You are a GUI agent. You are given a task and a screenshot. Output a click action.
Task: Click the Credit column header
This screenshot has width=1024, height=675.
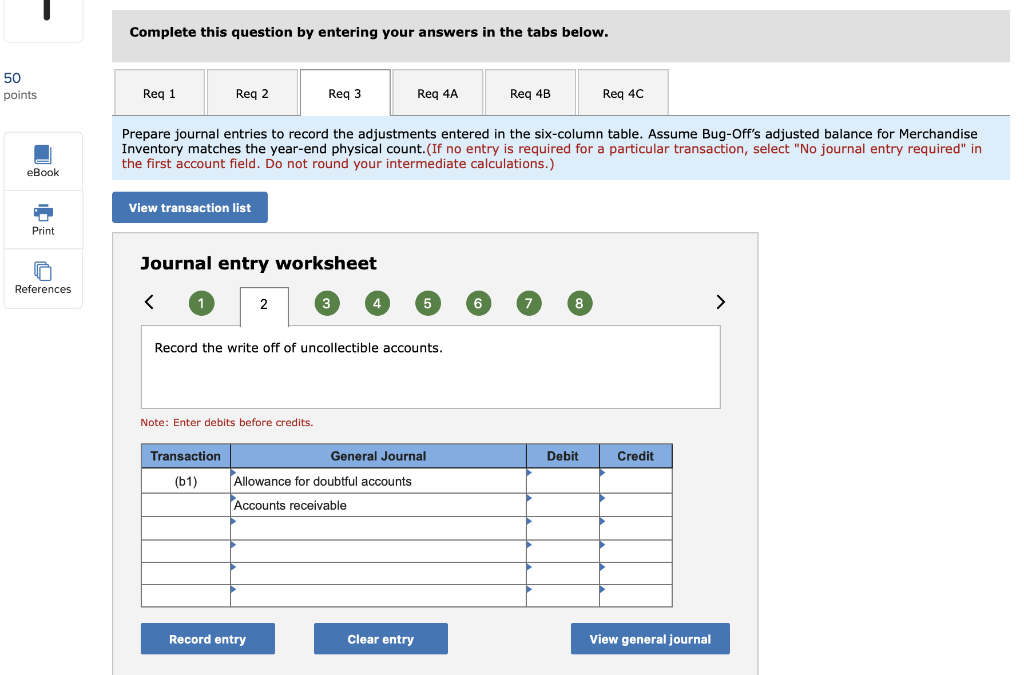point(636,456)
